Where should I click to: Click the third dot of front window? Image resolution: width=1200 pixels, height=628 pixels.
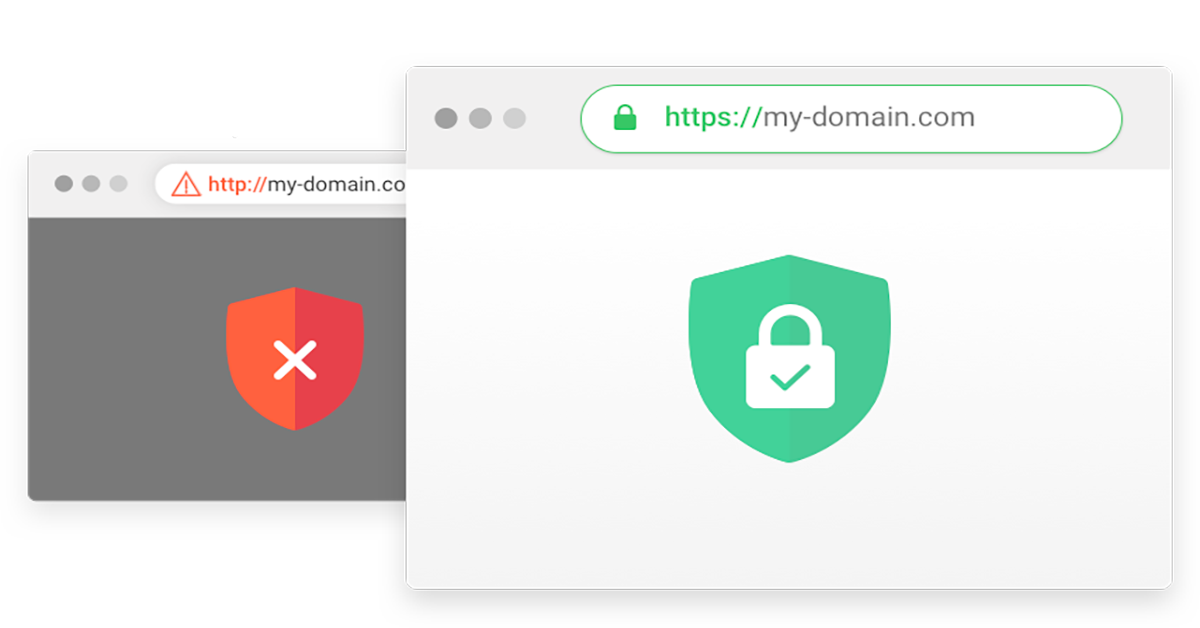pos(514,119)
